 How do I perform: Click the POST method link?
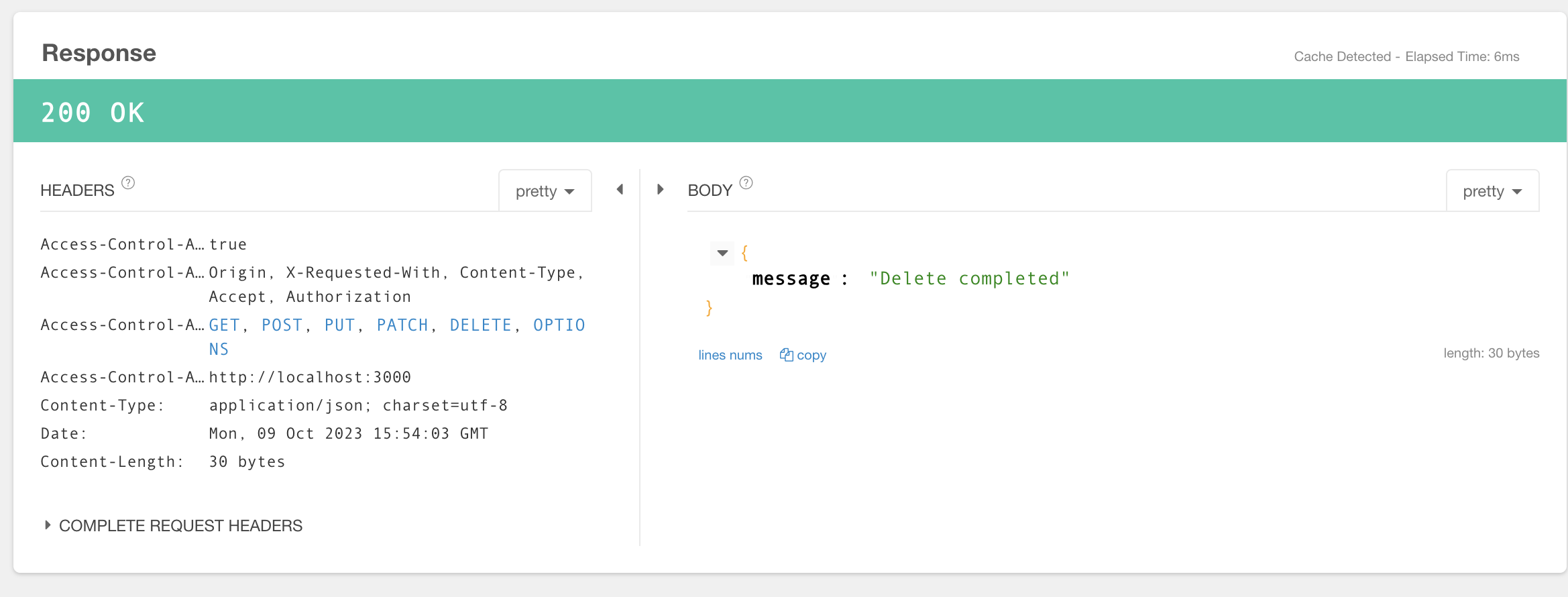tap(282, 325)
